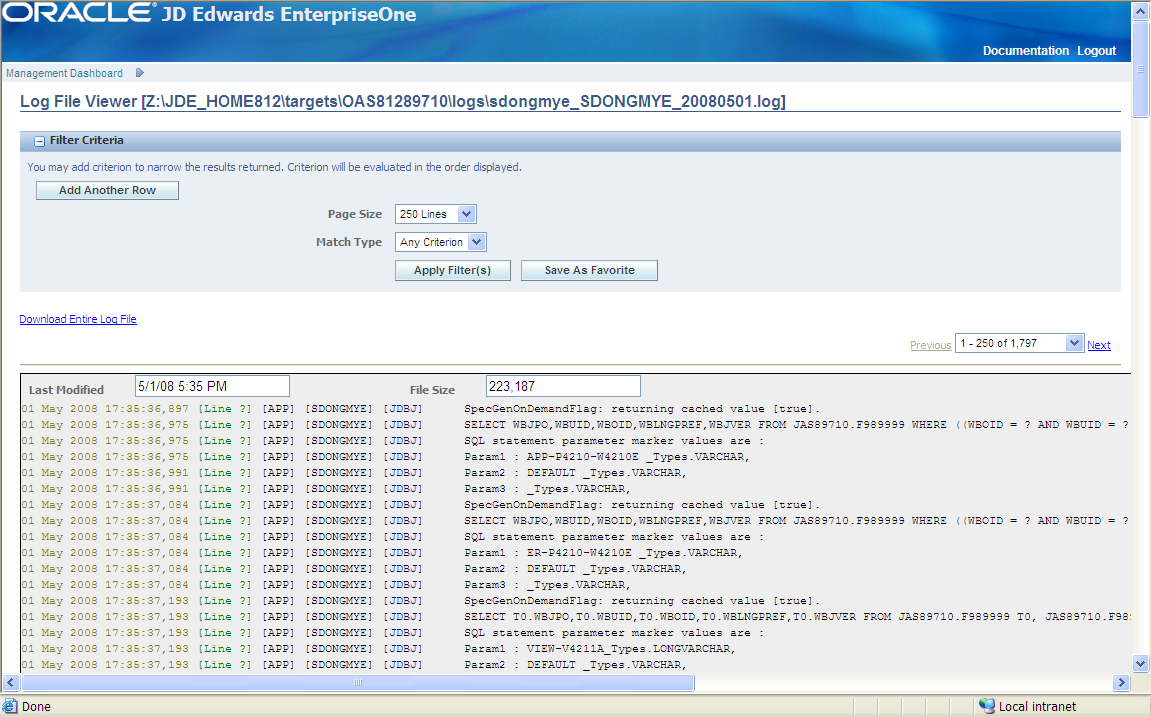Click the Save As Favorite button
The image size is (1151, 717).
pyautogui.click(x=589, y=270)
